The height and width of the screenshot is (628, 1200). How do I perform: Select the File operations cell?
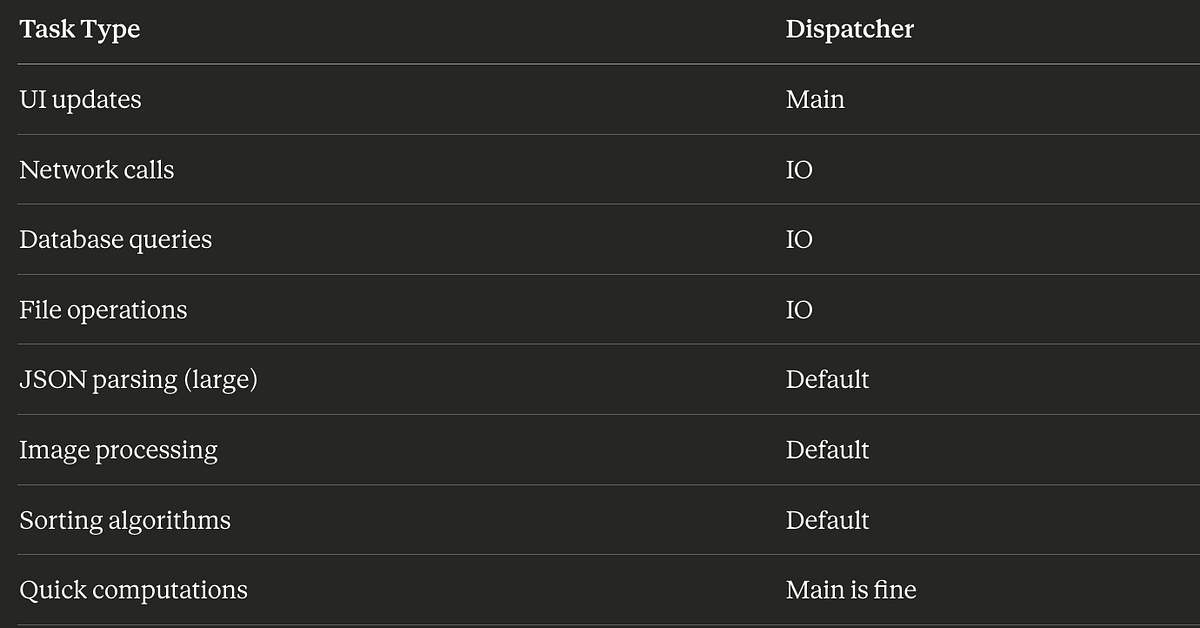click(x=103, y=310)
